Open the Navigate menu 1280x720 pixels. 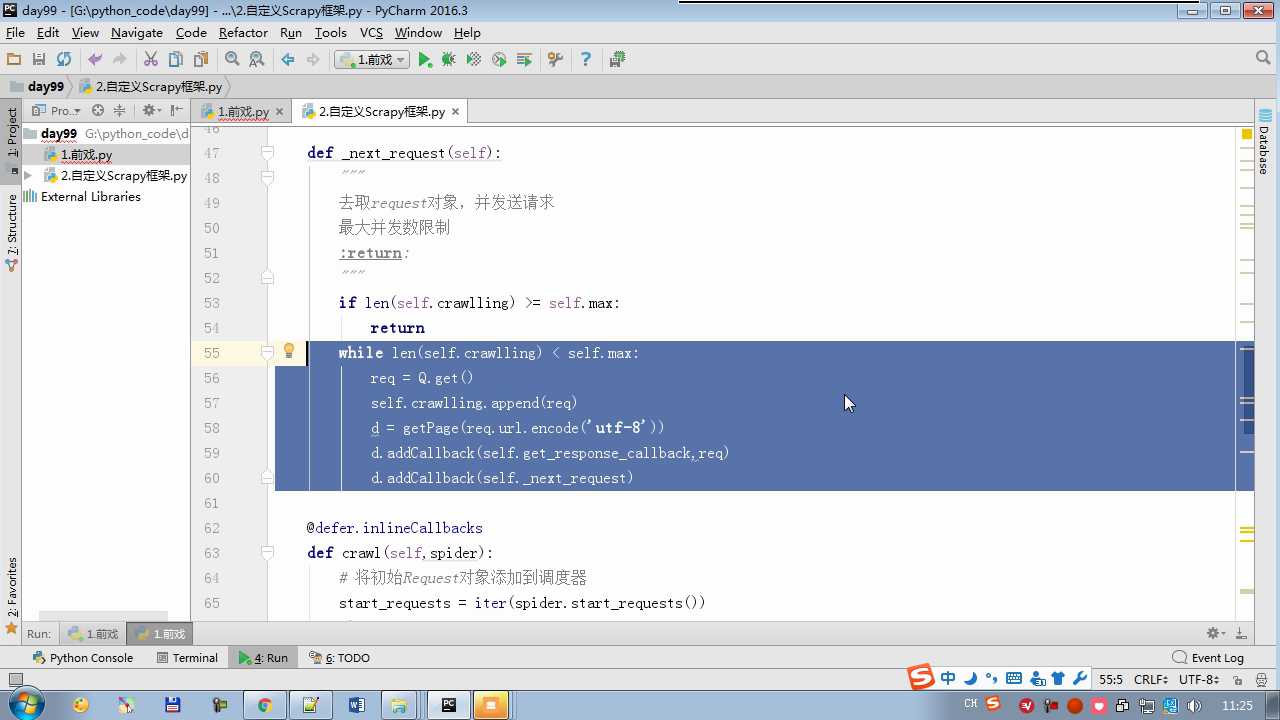[137, 32]
